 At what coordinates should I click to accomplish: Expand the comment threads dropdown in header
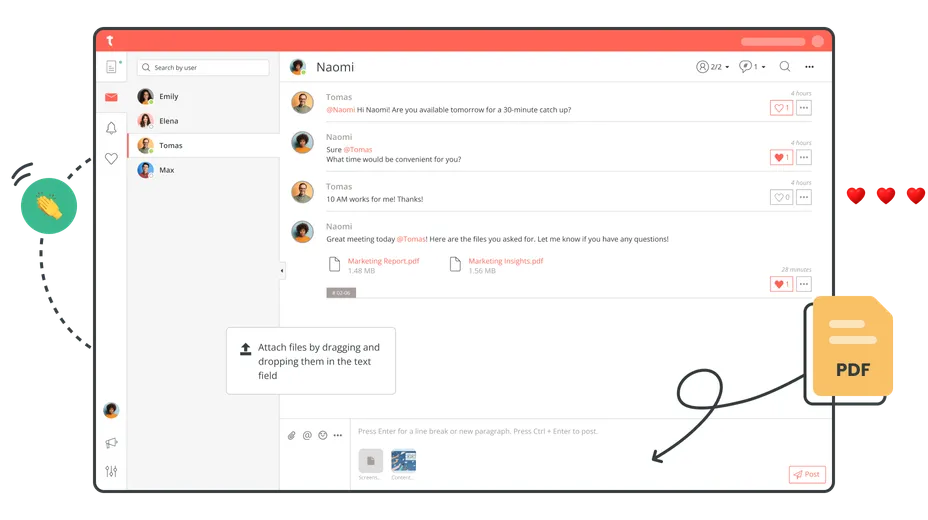coord(751,67)
